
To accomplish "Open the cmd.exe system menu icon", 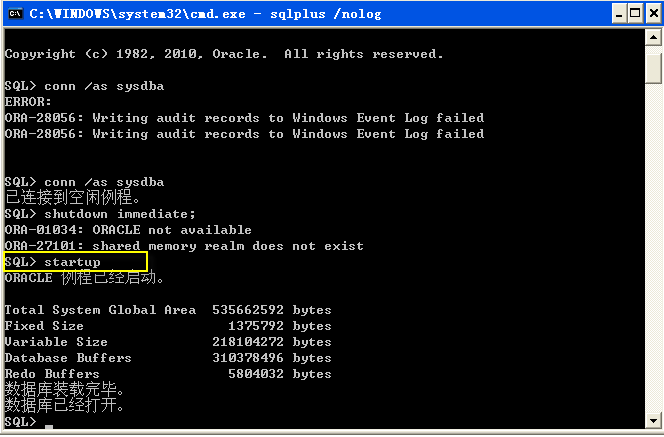I will tap(15, 14).
